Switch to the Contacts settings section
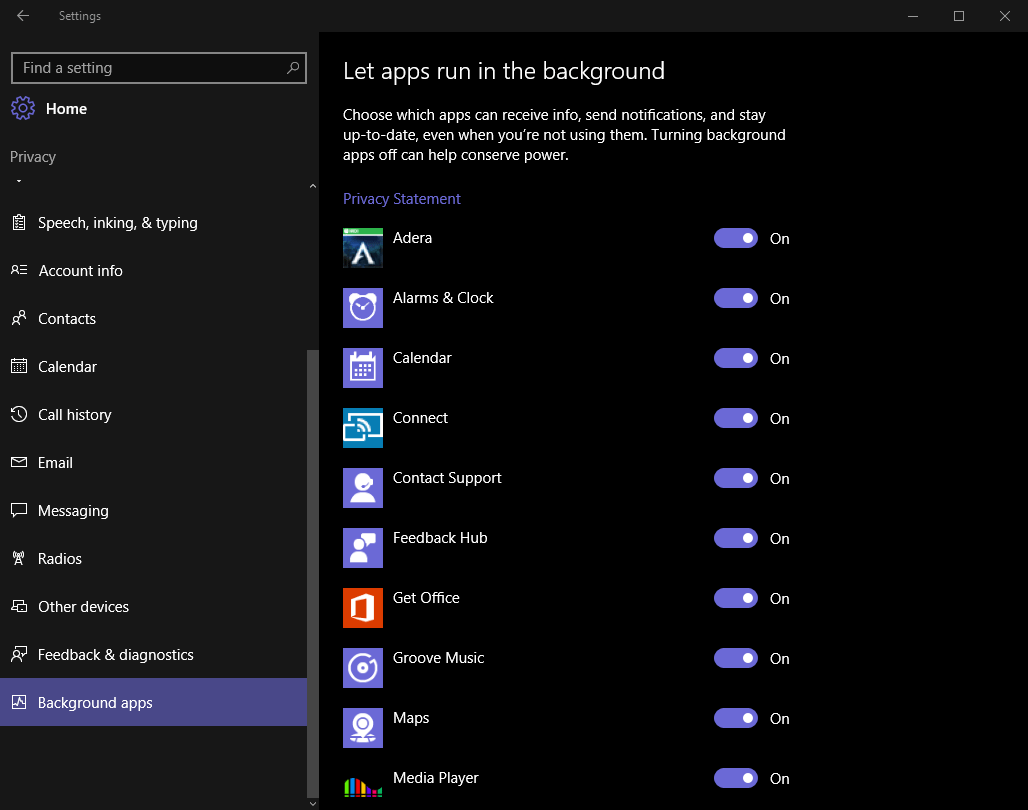 (67, 318)
